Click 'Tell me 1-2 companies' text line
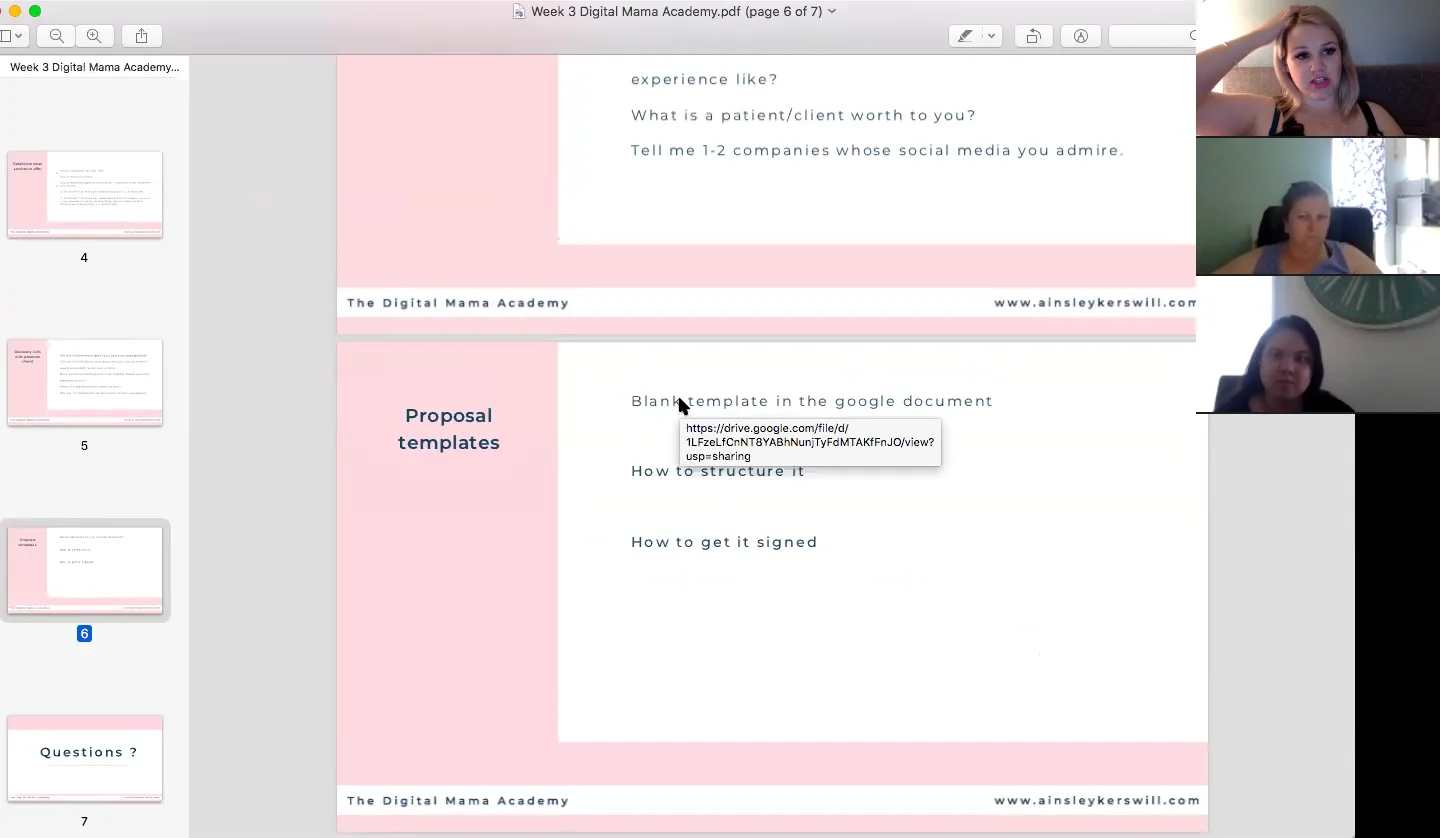Image resolution: width=1440 pixels, height=838 pixels. [877, 150]
